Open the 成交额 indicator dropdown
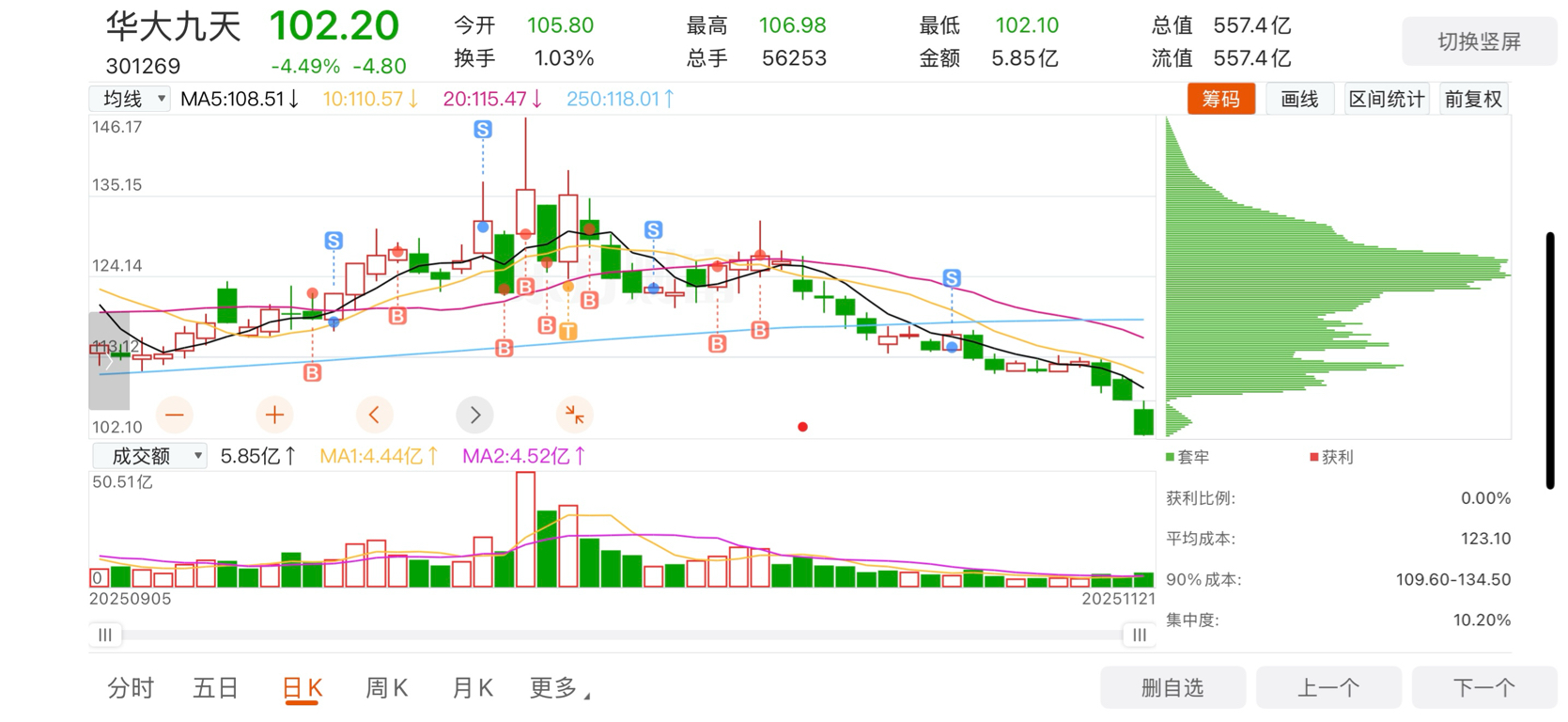 [x=149, y=456]
